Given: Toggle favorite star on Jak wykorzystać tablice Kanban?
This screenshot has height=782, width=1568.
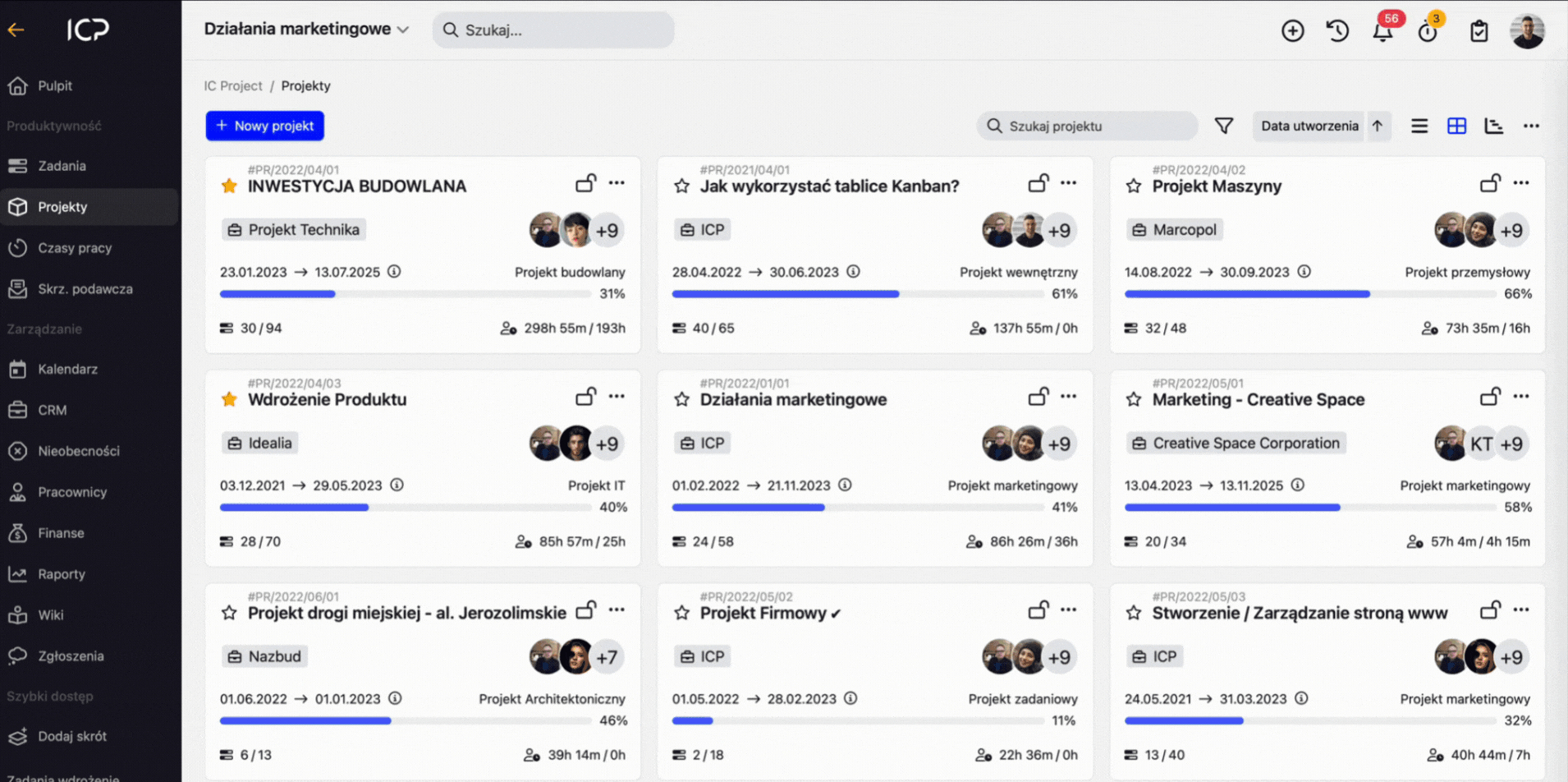Looking at the screenshot, I should tap(681, 186).
